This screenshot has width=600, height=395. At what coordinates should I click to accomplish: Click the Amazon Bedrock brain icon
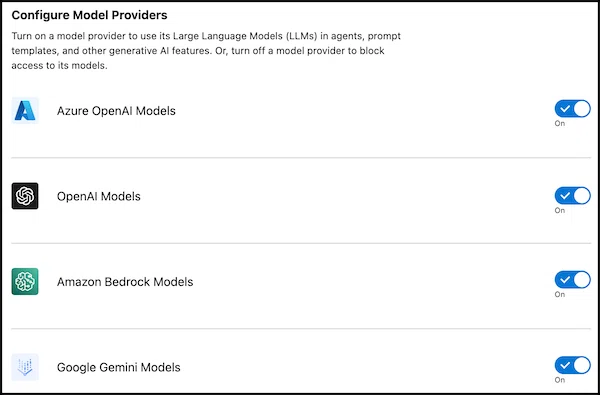(25, 281)
